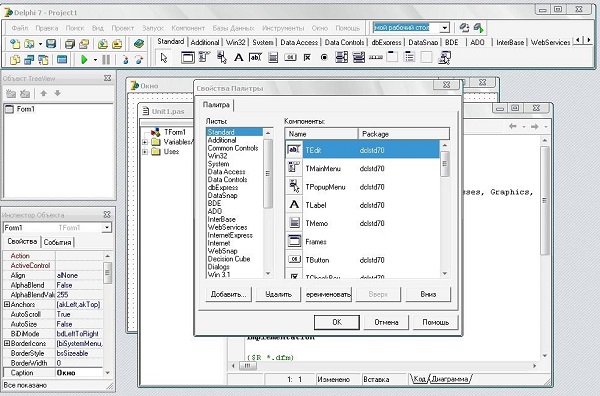Select the CheckBox component icon in palette
The width and height of the screenshot is (600, 396).
click(x=307, y=58)
